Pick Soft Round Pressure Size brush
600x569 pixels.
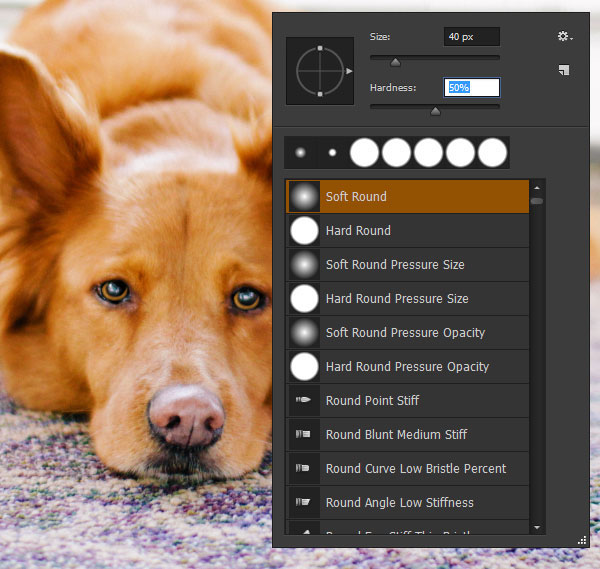tap(408, 265)
